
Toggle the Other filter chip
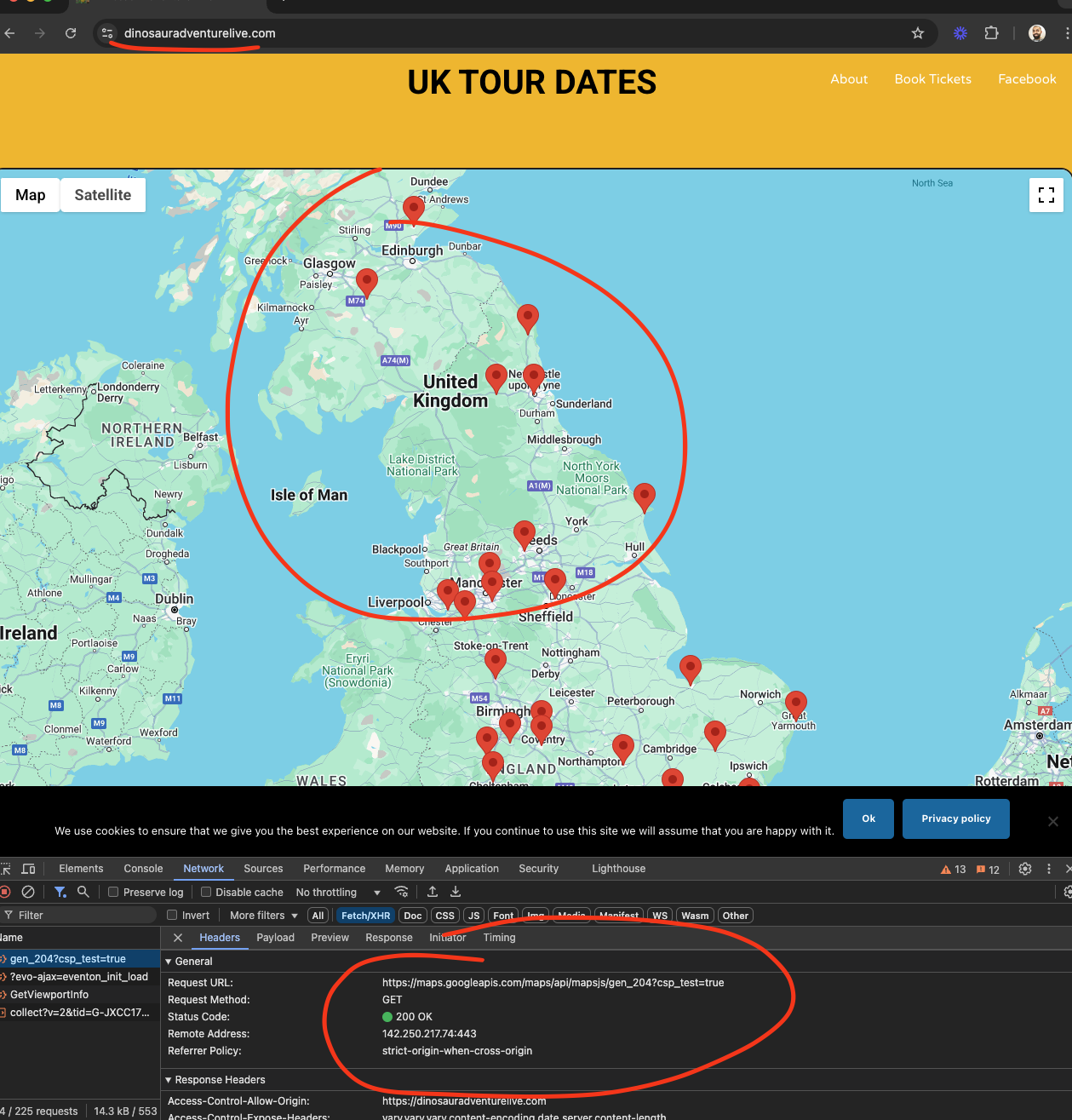[x=736, y=916]
